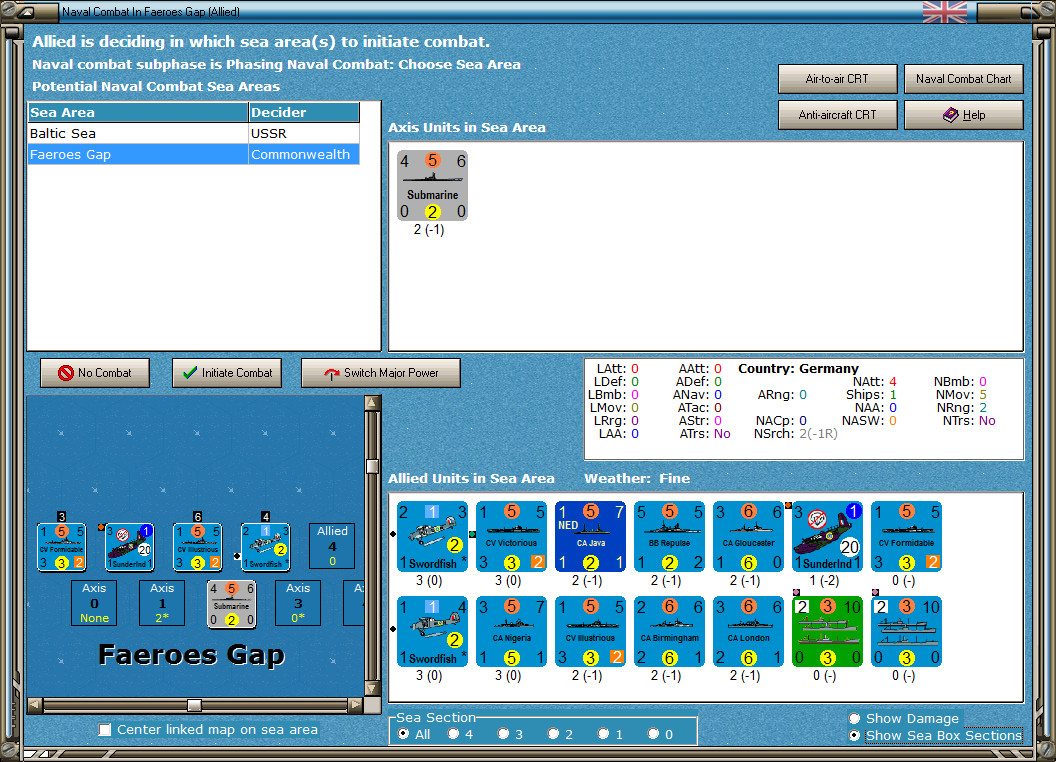Select the CV Victorious unit counter
The image size is (1056, 762).
(x=511, y=536)
